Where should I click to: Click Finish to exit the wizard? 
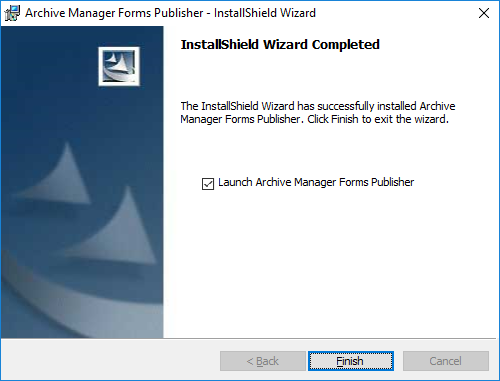tap(351, 361)
